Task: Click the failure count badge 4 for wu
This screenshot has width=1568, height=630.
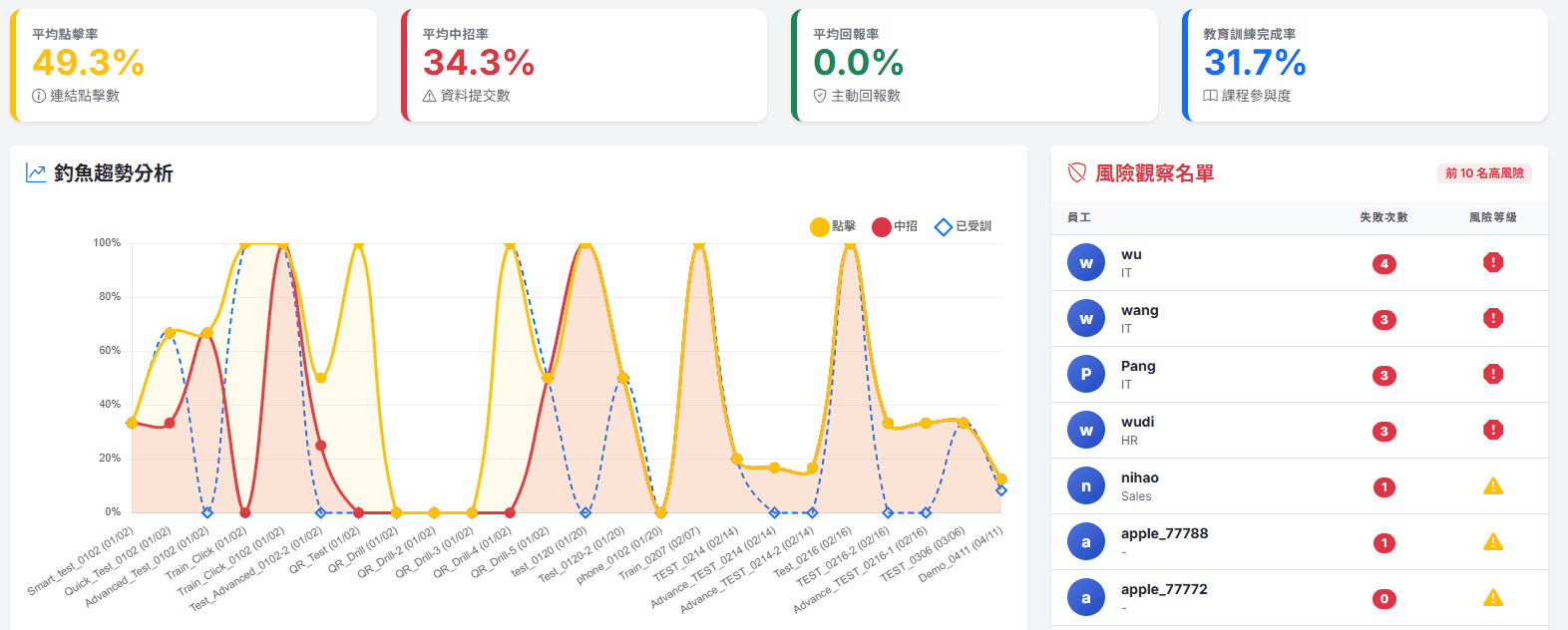Action: pos(1383,264)
